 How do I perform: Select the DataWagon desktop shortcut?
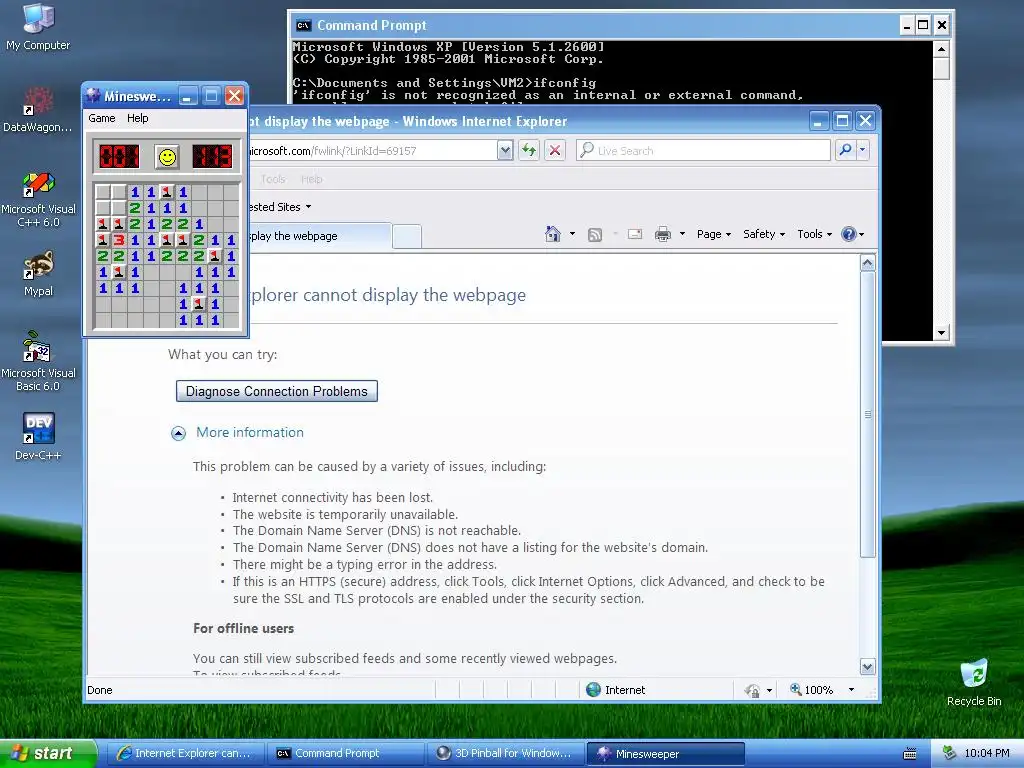tap(38, 109)
